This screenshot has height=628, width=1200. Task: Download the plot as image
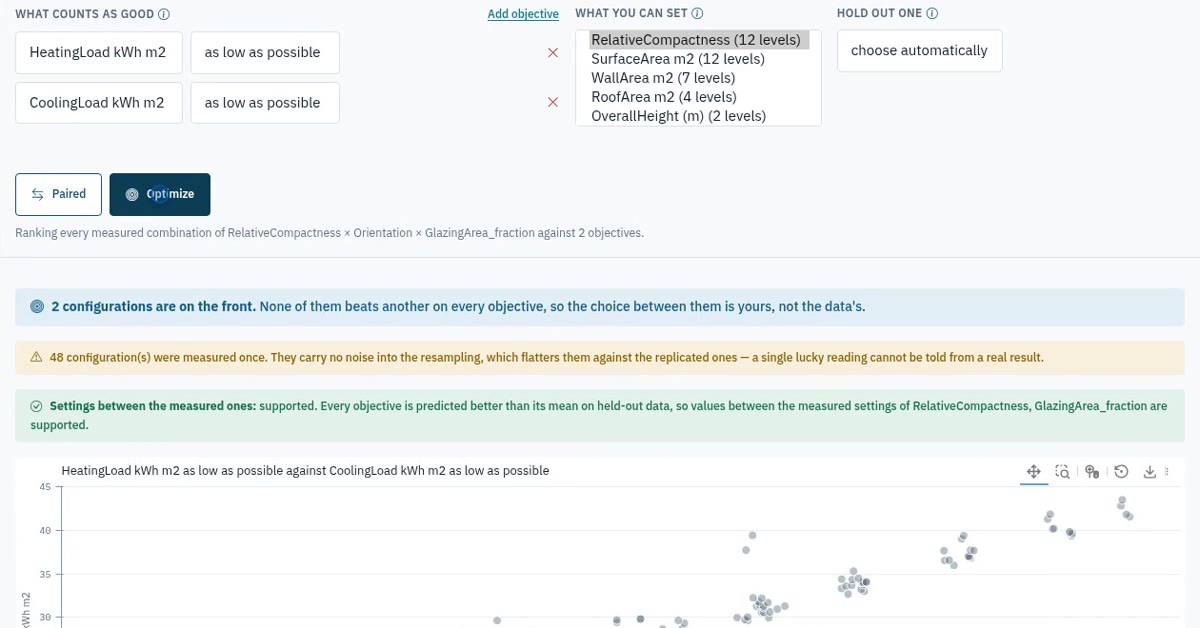pyautogui.click(x=1150, y=471)
